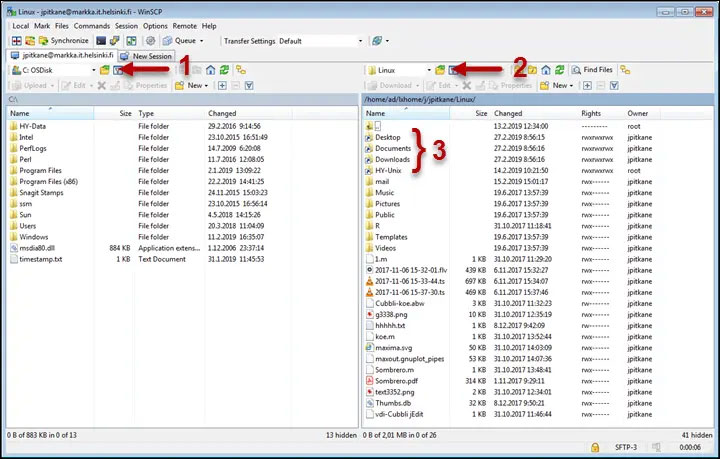Select the msdia80.dll file

pos(32,248)
